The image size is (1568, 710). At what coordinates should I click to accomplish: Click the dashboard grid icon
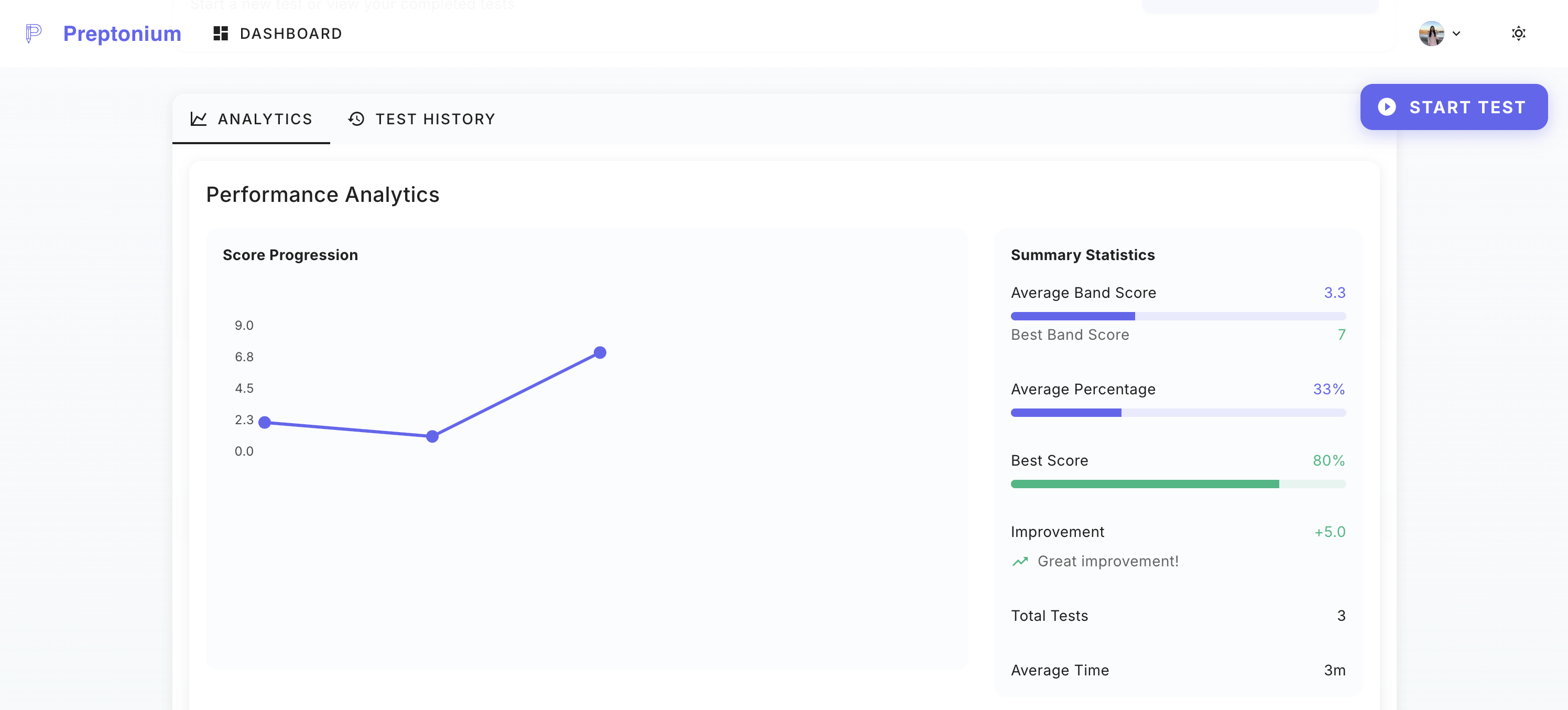(220, 34)
